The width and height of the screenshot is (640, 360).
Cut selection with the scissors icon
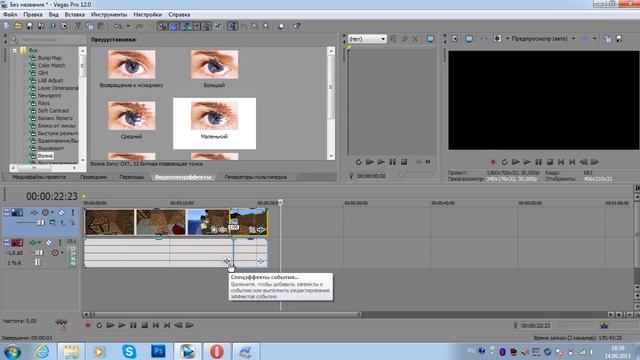coord(78,26)
